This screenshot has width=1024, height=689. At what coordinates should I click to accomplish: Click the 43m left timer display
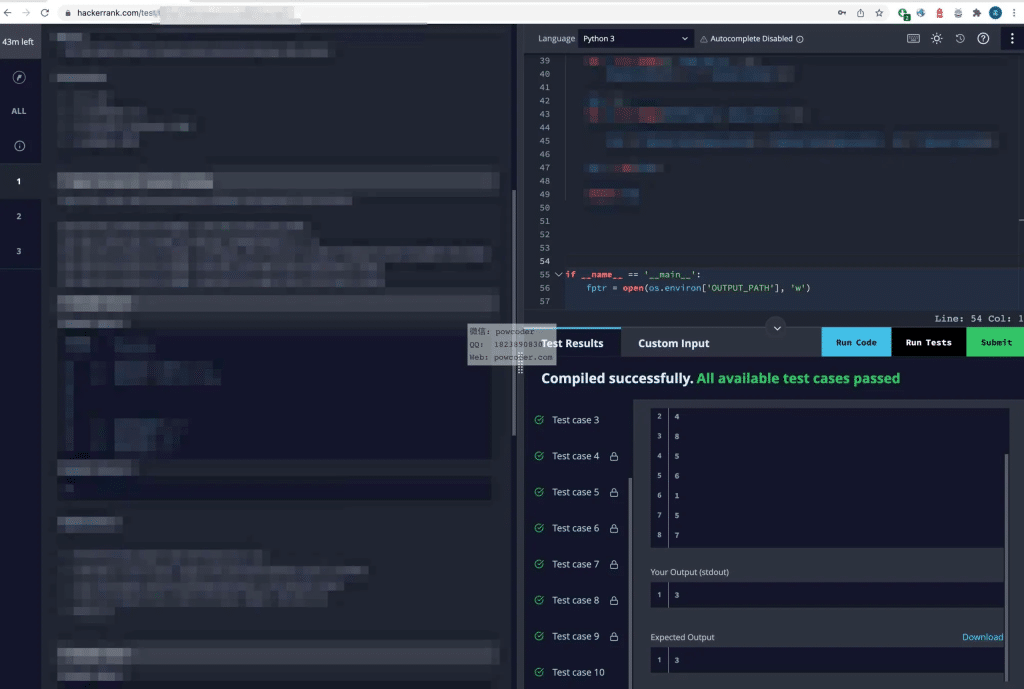18,42
